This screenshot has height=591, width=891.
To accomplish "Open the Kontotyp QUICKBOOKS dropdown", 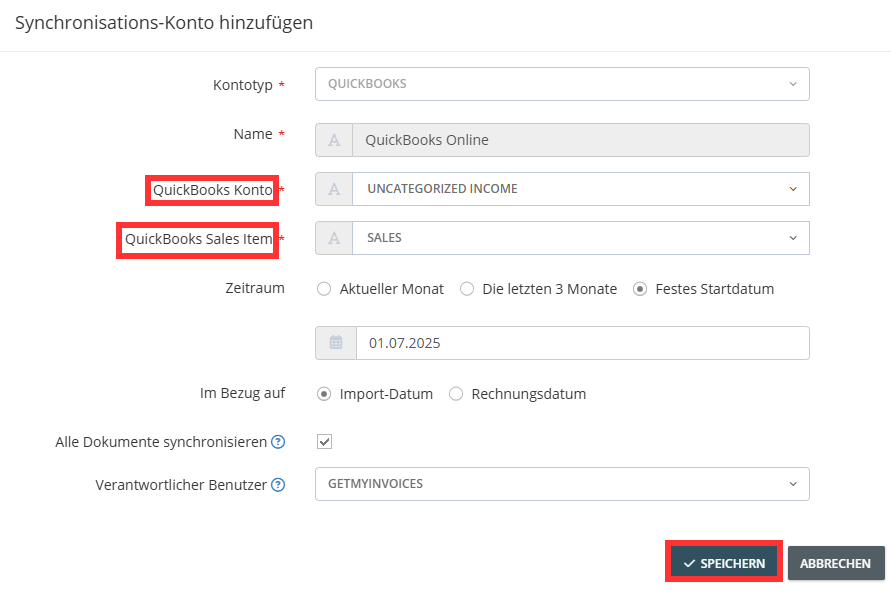I will tap(563, 84).
